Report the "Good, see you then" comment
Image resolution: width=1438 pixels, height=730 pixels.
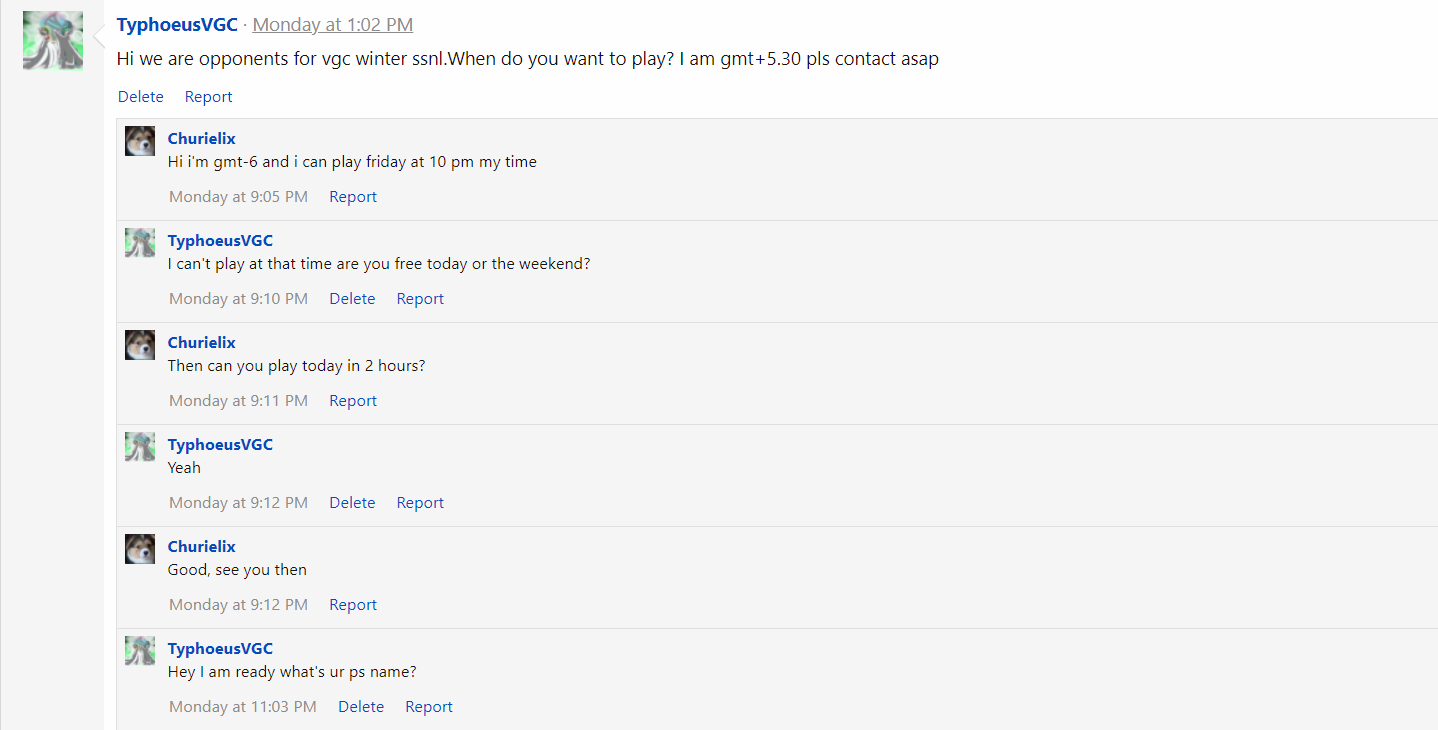353,605
